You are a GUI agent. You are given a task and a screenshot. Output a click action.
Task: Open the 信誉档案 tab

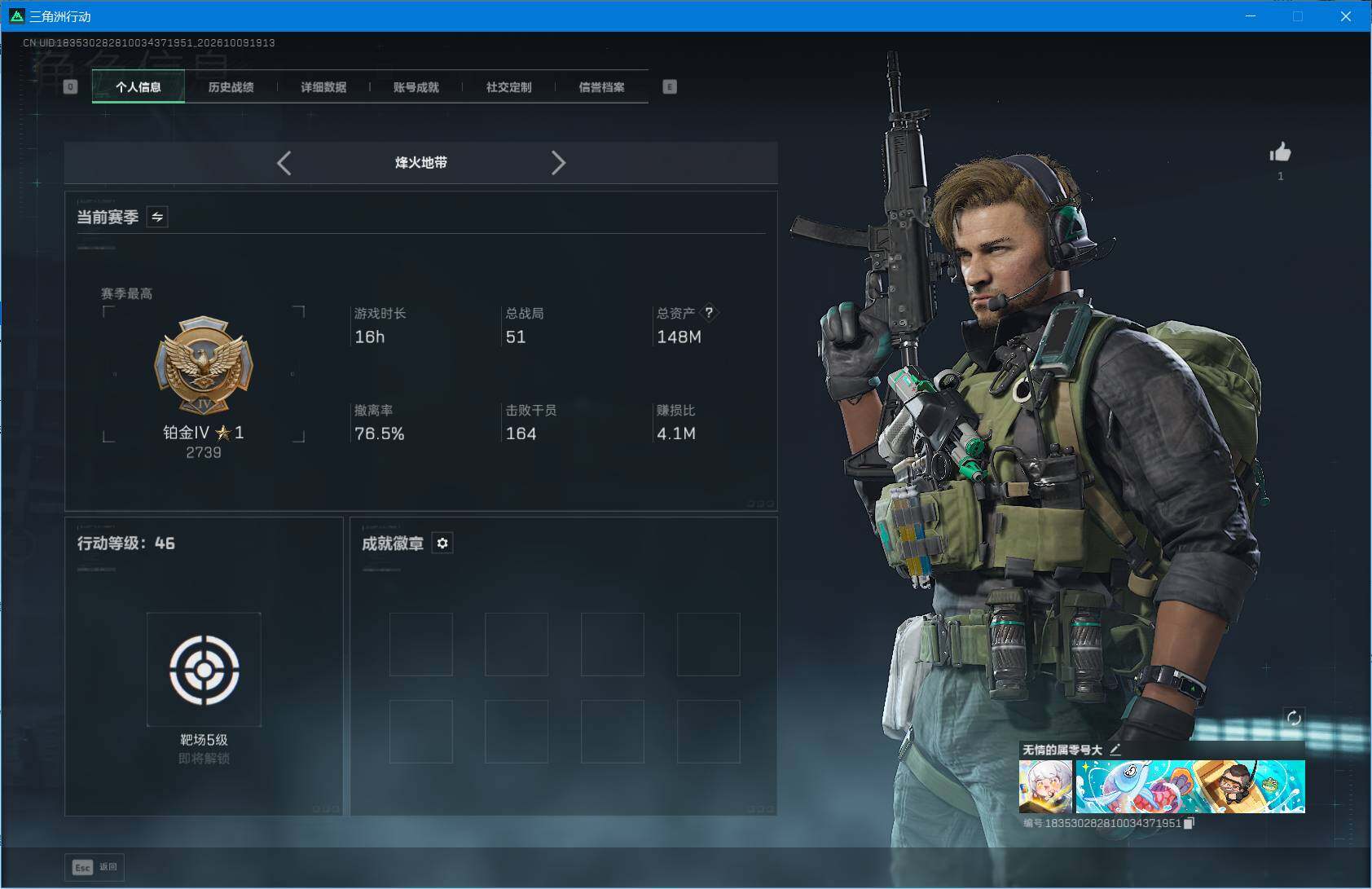pyautogui.click(x=601, y=87)
